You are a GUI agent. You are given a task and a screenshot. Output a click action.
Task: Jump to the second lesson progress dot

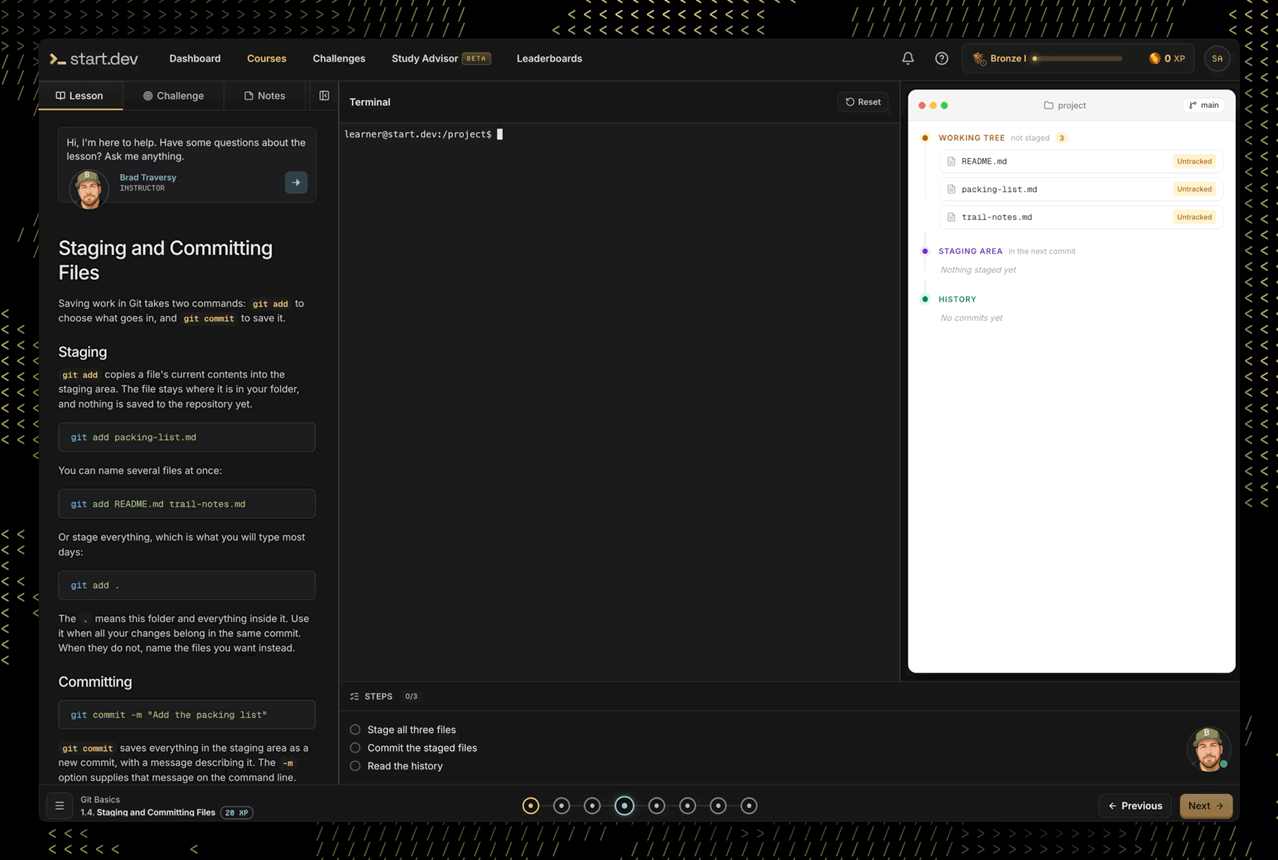562,806
